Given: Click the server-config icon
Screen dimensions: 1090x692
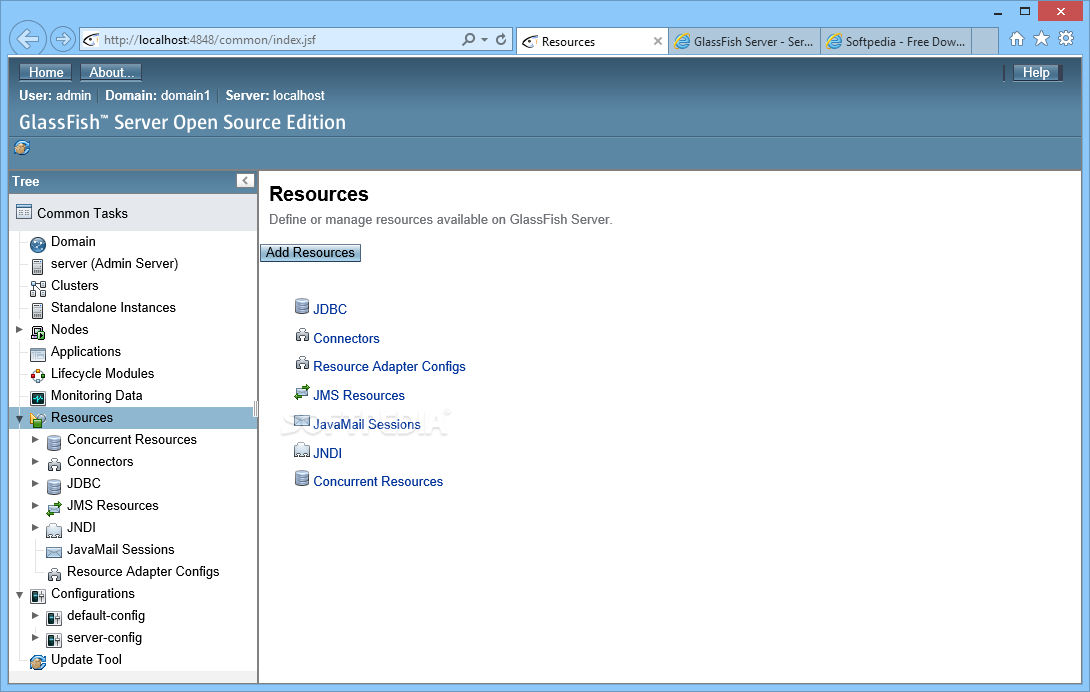Looking at the screenshot, I should tap(54, 641).
